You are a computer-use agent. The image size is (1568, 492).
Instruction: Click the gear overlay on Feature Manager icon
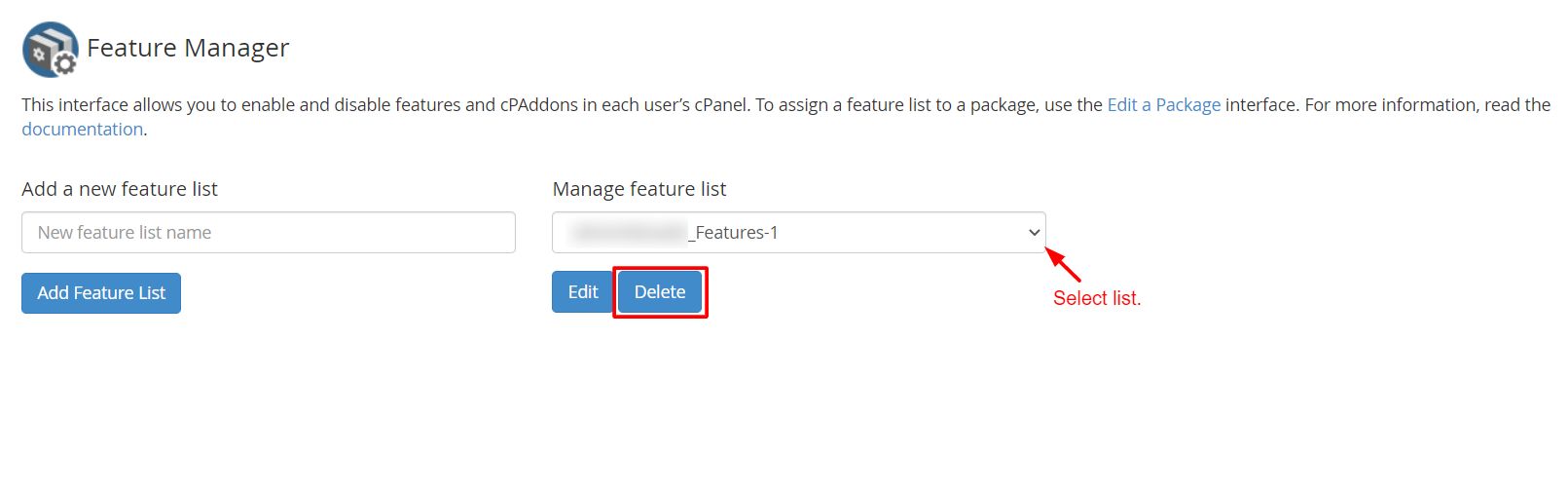(65, 65)
